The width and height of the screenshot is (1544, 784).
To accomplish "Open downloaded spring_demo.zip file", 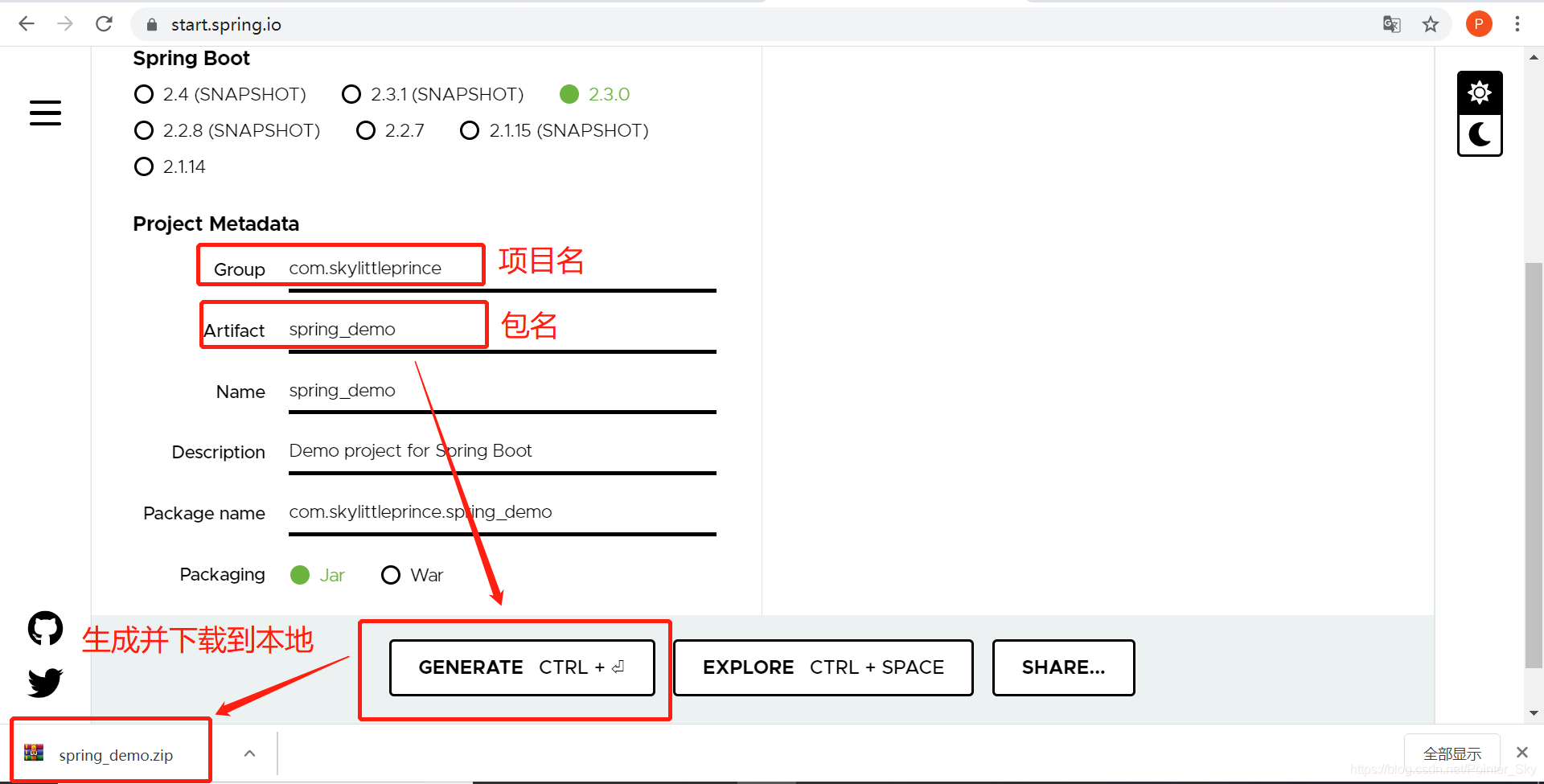I will 111,754.
